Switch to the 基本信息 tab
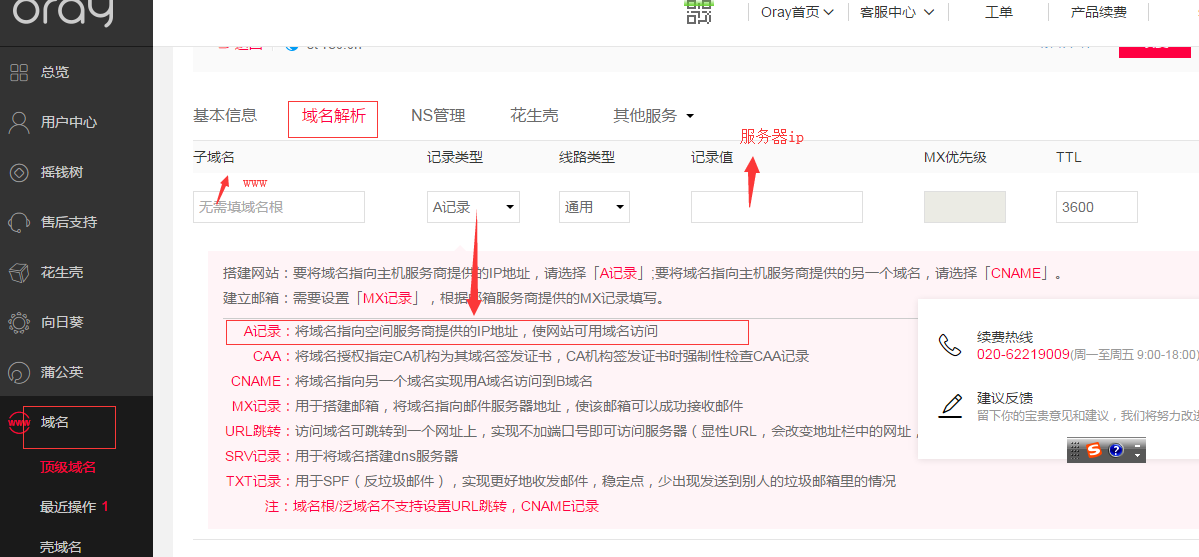1199x557 pixels. pyautogui.click(x=225, y=116)
